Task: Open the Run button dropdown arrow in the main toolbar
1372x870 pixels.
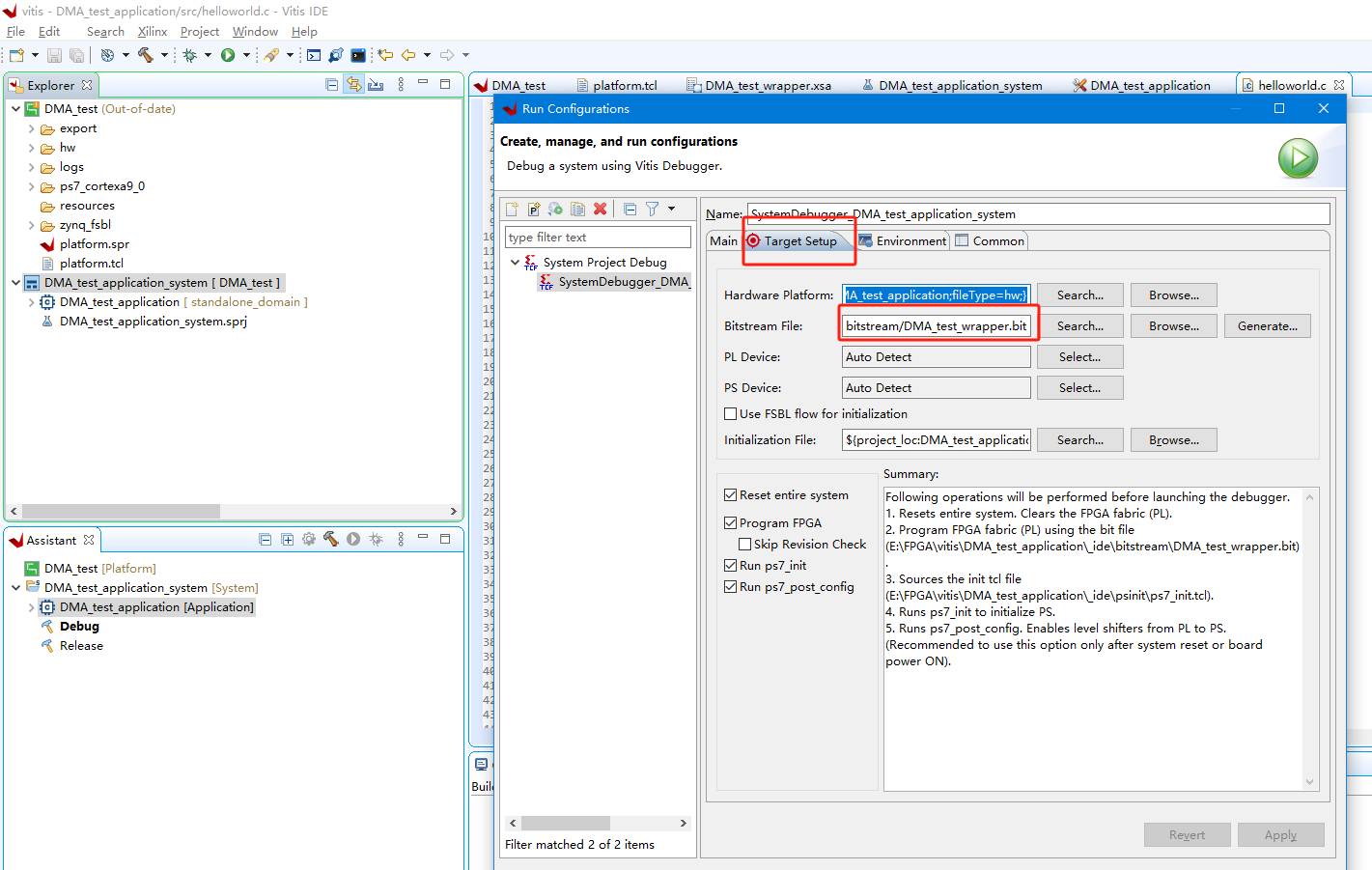Action: [x=246, y=55]
